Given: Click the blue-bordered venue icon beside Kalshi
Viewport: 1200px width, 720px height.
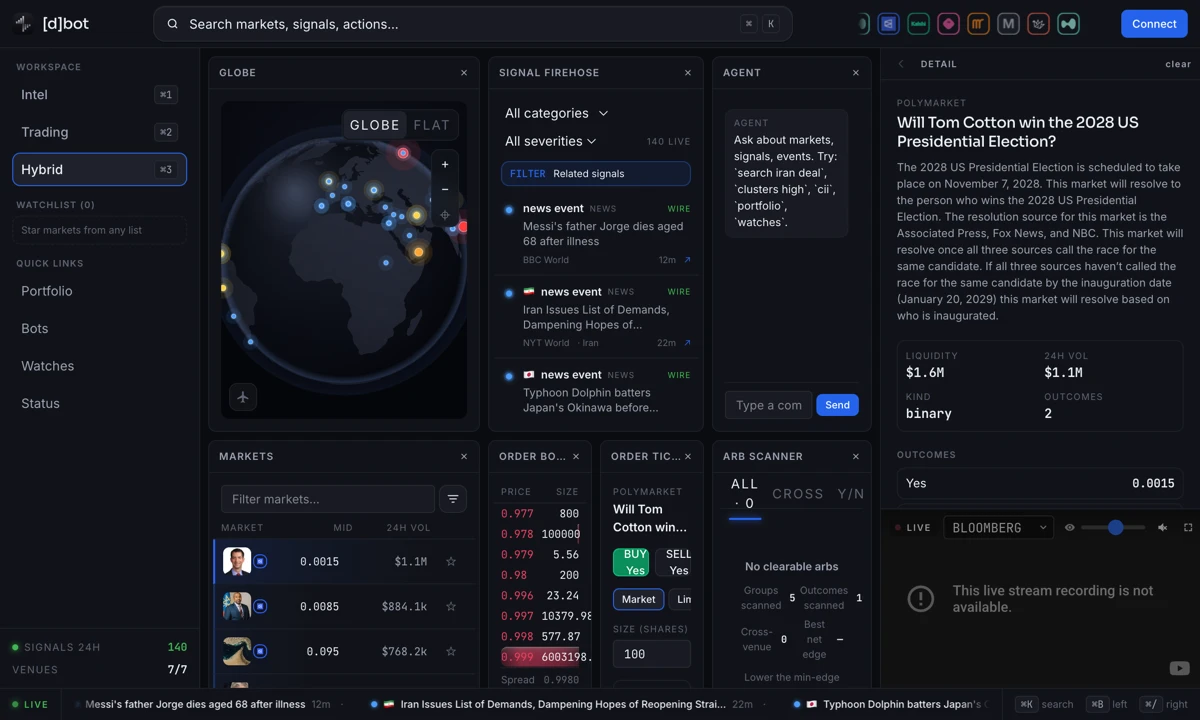Looking at the screenshot, I should [888, 24].
